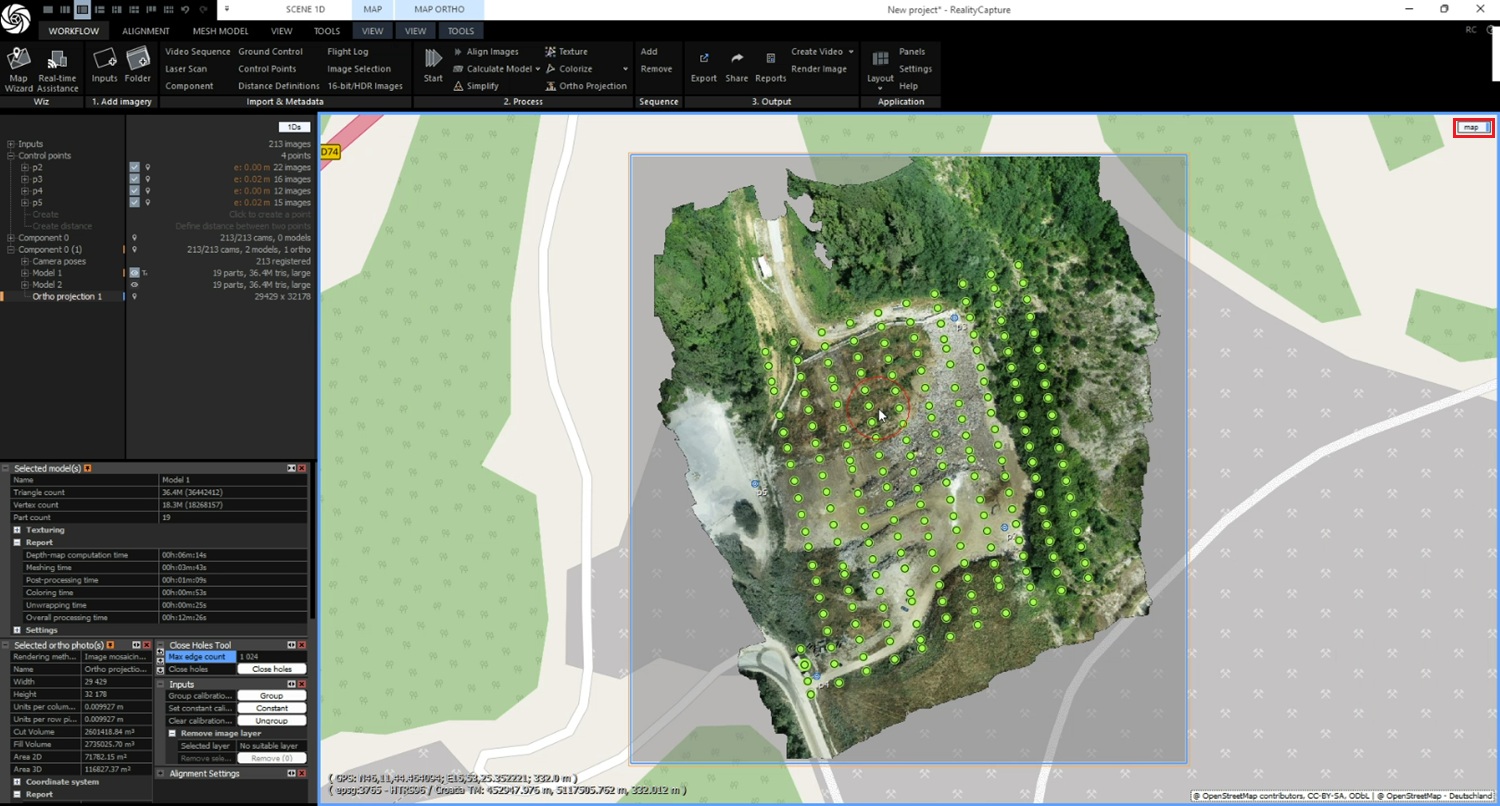1500x806 pixels.
Task: Expand the Inputs tree node
Action: 11,144
